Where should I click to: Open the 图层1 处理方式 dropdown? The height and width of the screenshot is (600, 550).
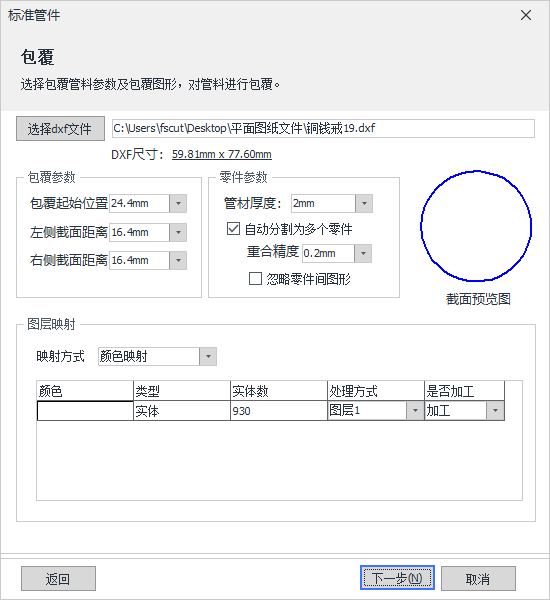(x=376, y=411)
